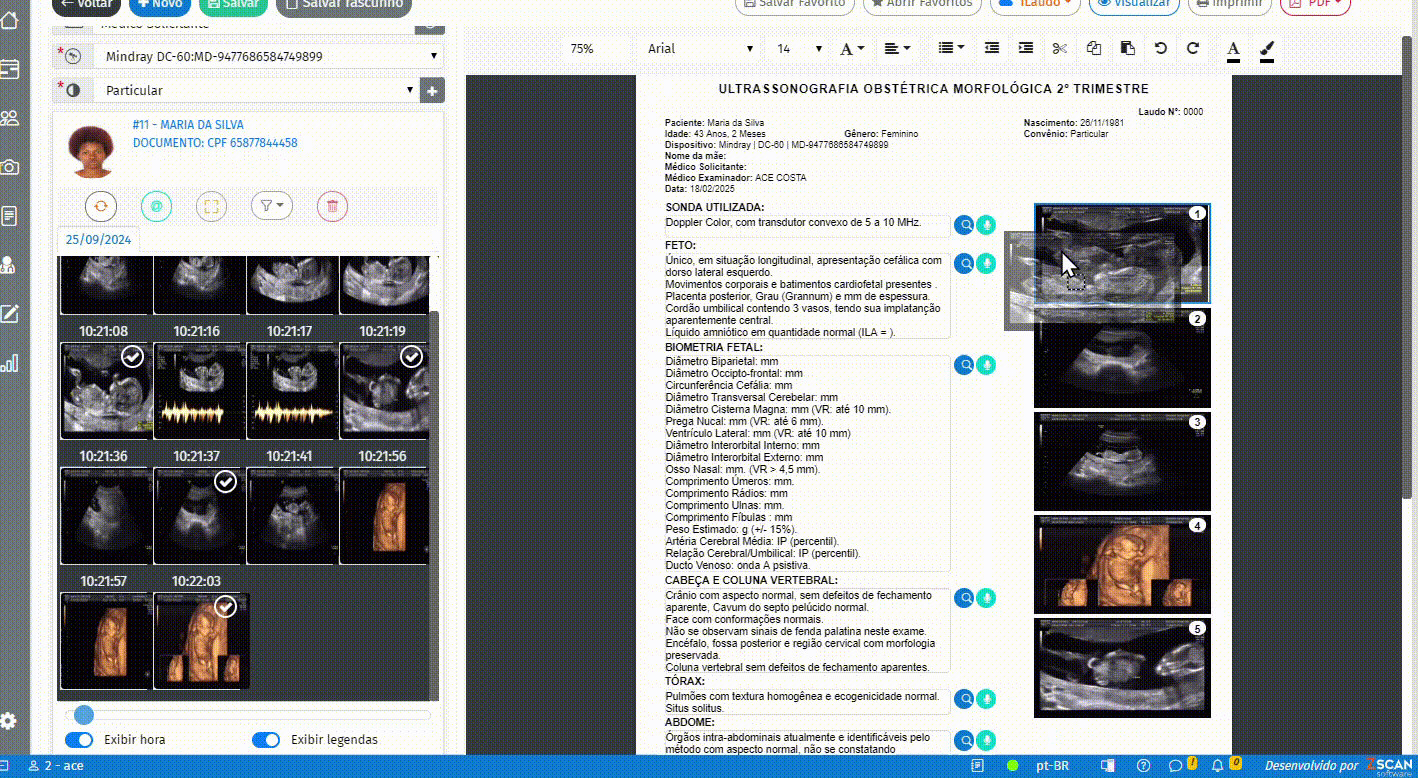Click Salvar rascunho button
Image resolution: width=1418 pixels, height=778 pixels.
(x=344, y=5)
